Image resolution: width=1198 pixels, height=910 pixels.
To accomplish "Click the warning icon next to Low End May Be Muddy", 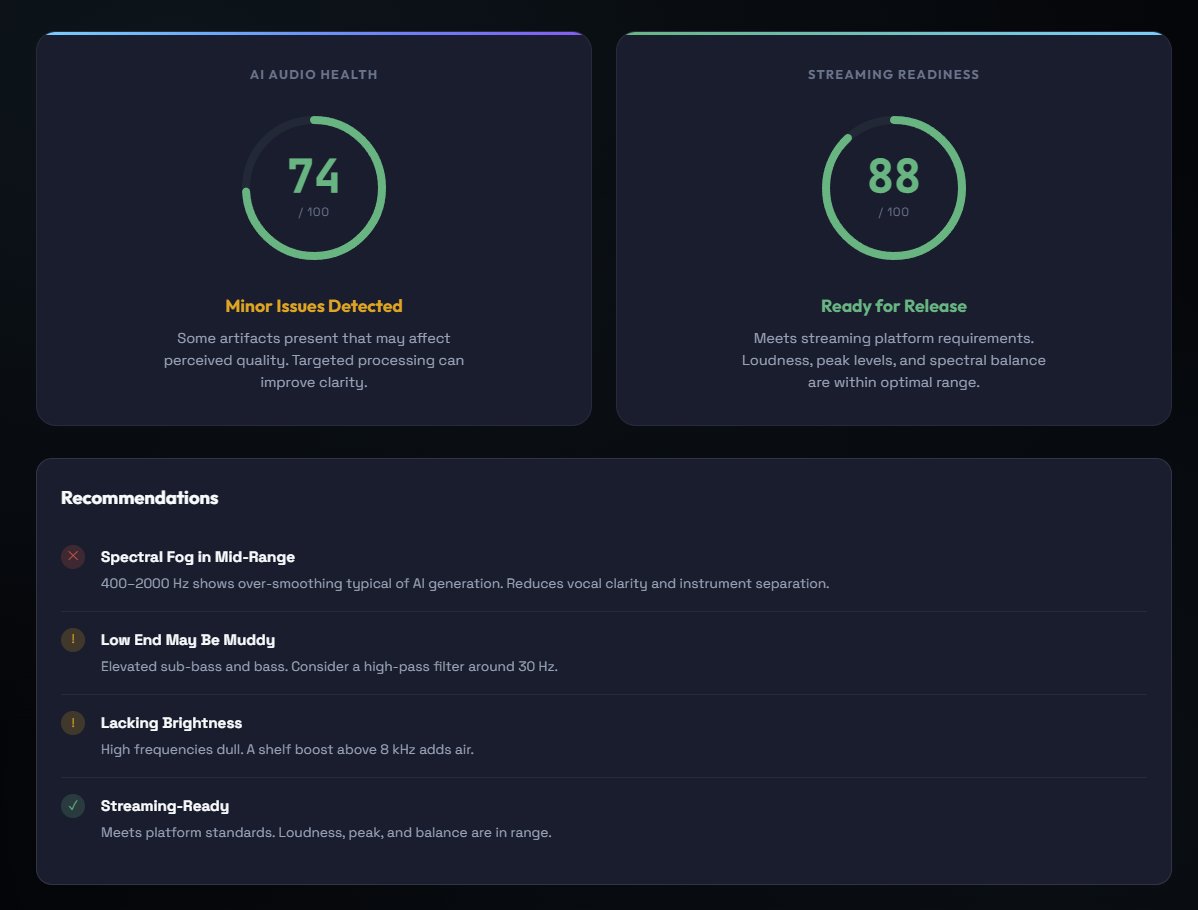I will [x=72, y=639].
